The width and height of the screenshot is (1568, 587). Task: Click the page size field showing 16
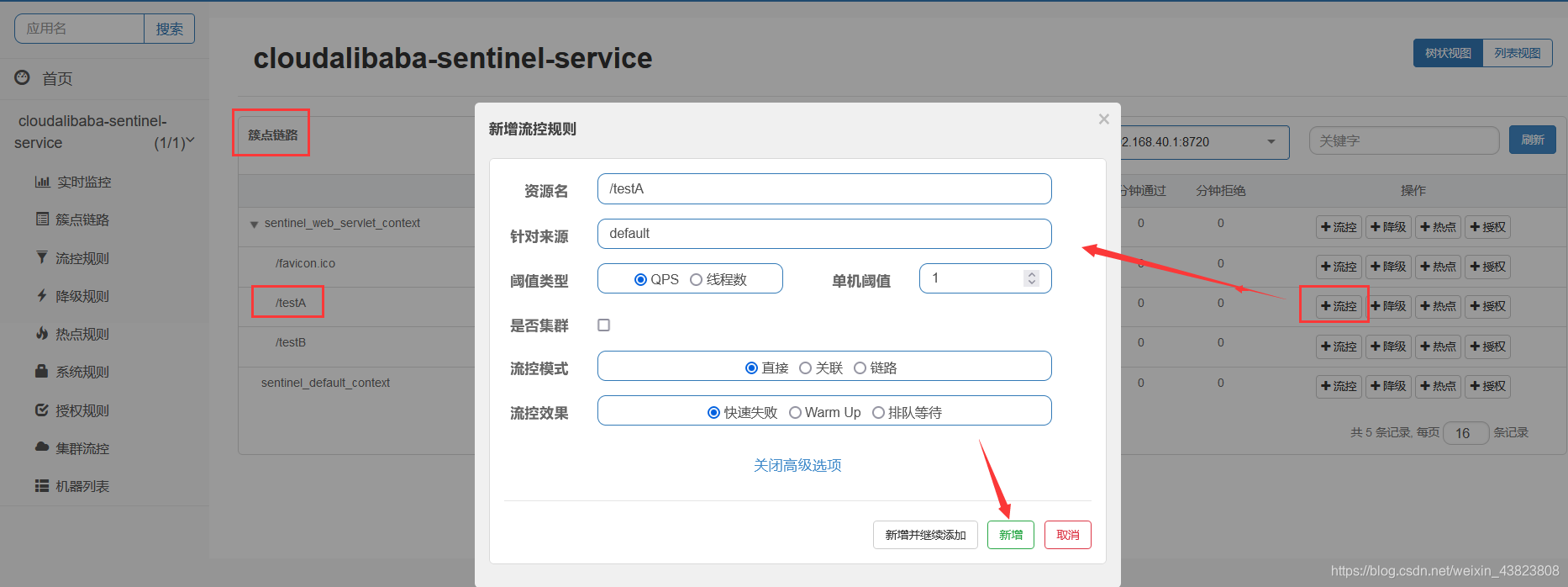1466,433
